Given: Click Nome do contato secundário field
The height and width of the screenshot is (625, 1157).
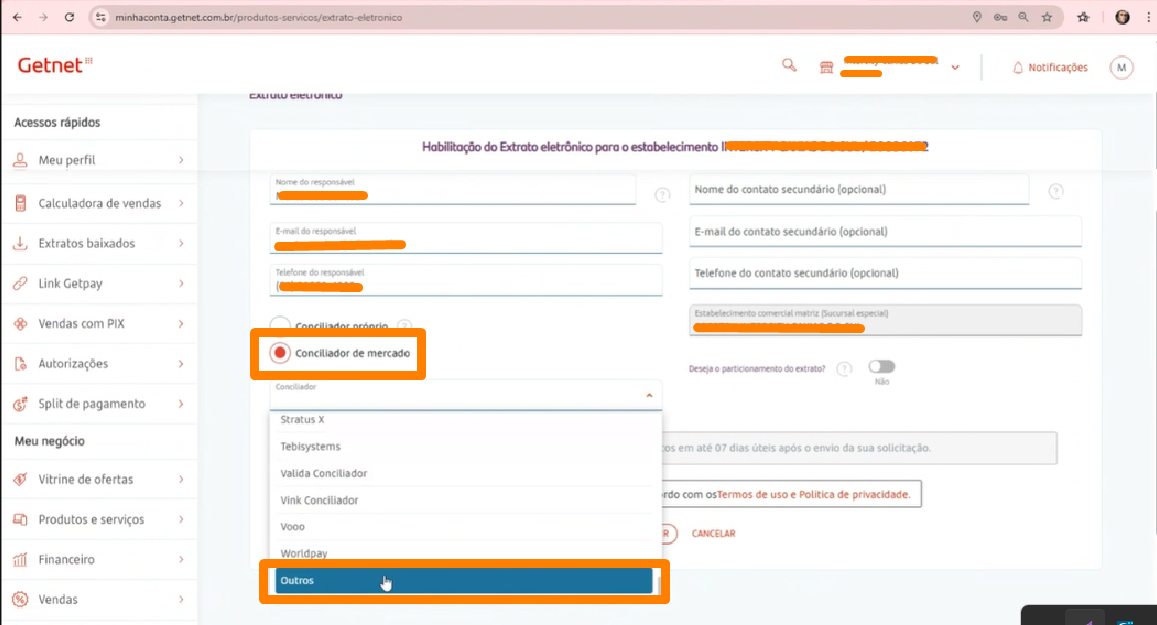Looking at the screenshot, I should [x=859, y=190].
